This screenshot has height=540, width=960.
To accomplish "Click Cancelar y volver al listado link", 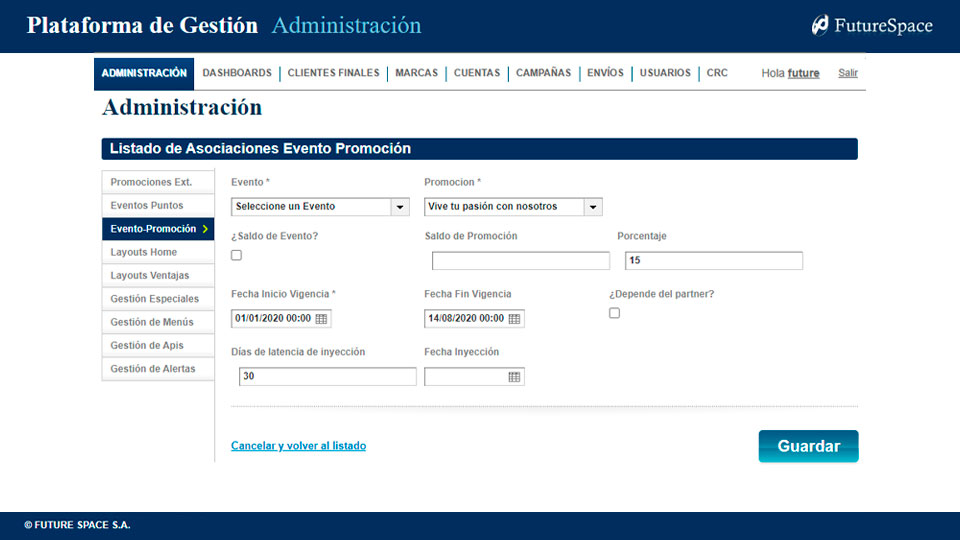I will tap(298, 446).
